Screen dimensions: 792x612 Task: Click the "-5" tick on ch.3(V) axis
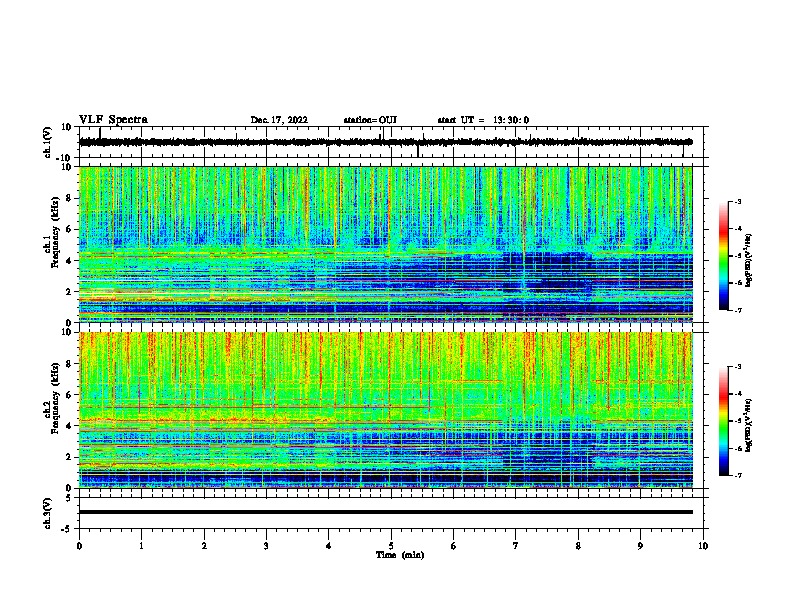coord(67,529)
